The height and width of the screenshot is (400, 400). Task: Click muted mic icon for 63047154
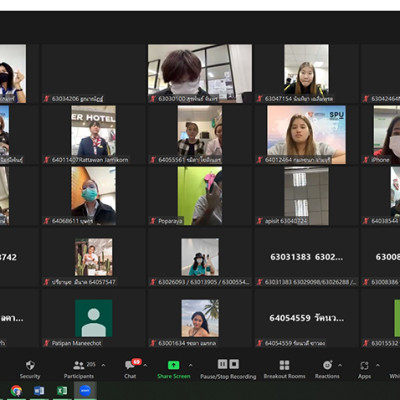pyautogui.click(x=260, y=99)
